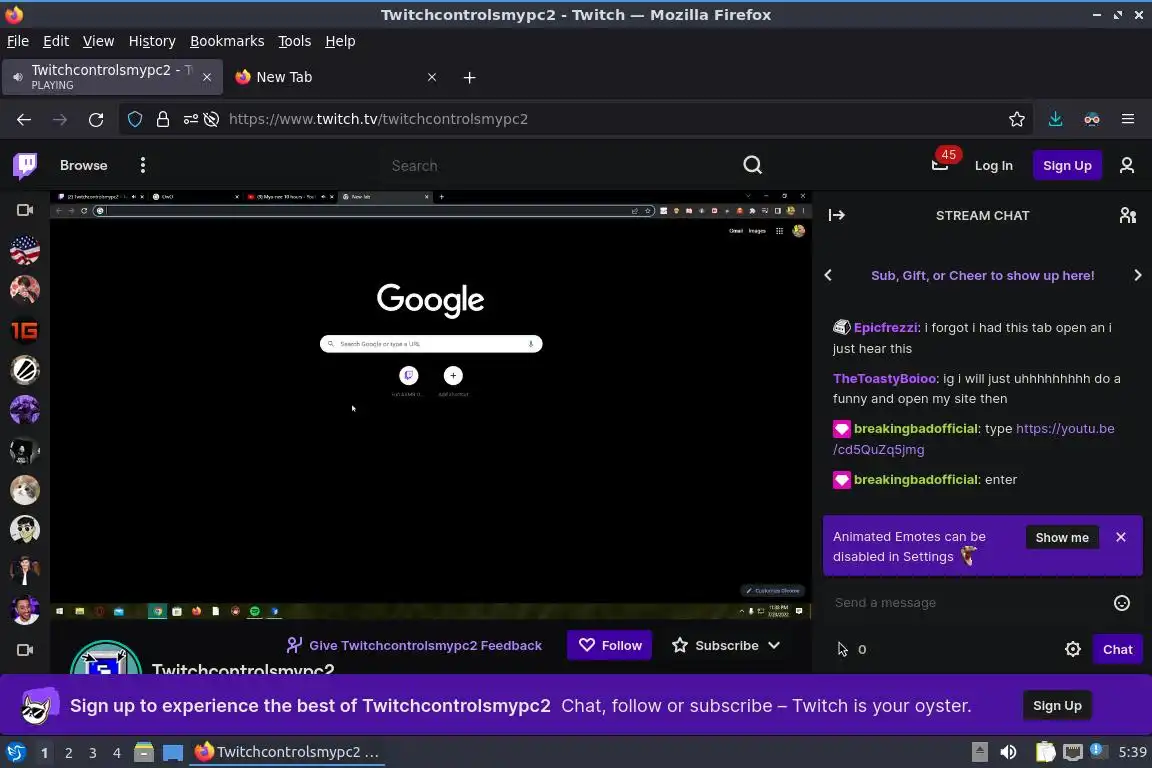Open a new browser tab with plus
The image size is (1152, 768).
(469, 77)
